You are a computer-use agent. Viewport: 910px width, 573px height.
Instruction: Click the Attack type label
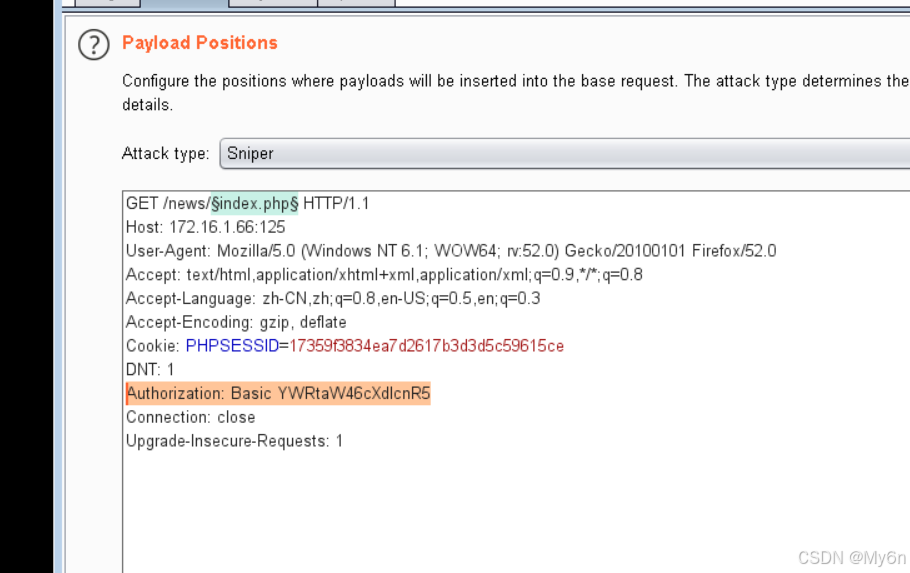point(165,154)
